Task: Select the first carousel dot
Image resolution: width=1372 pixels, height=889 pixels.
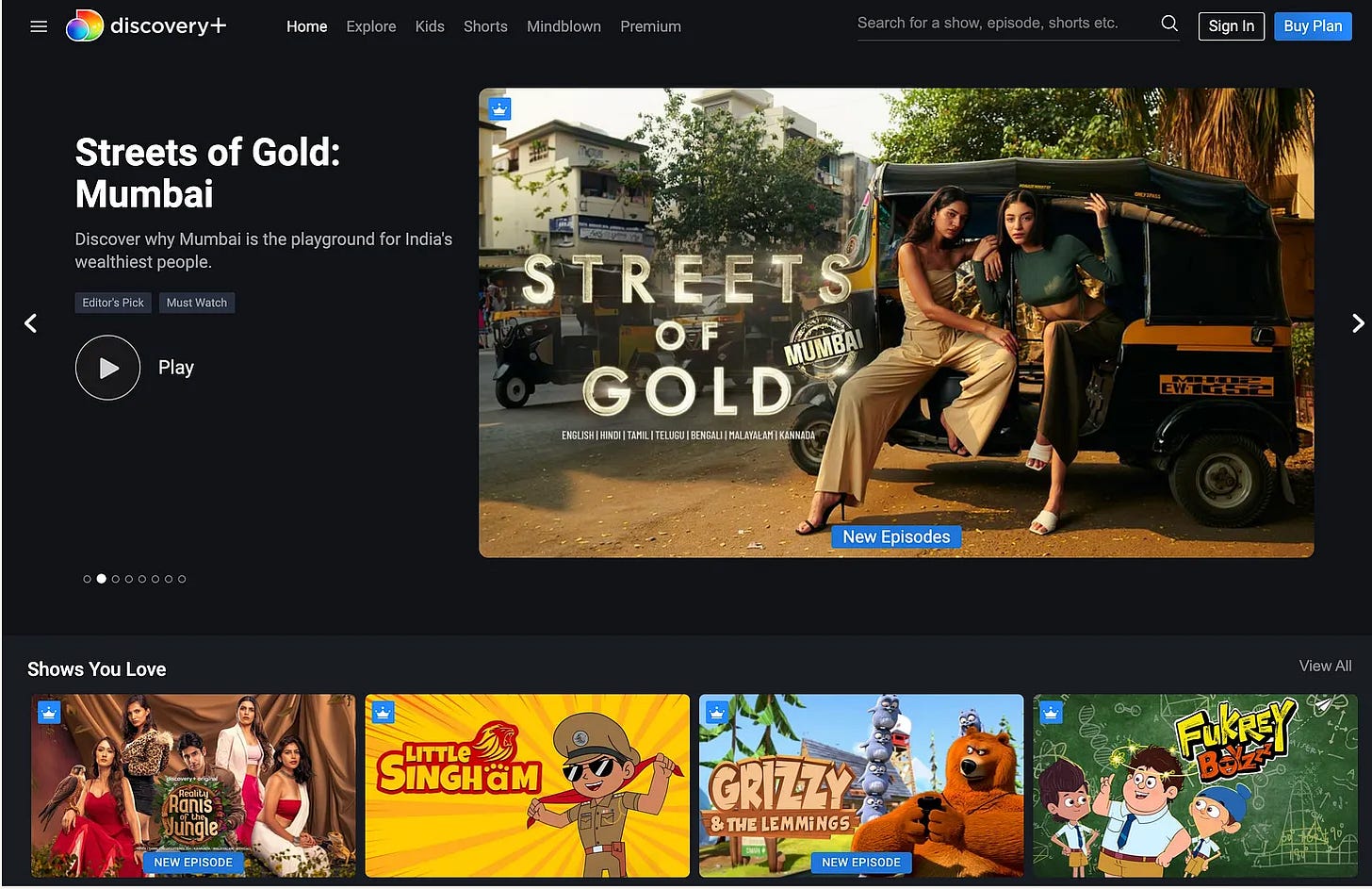Action: click(x=88, y=579)
